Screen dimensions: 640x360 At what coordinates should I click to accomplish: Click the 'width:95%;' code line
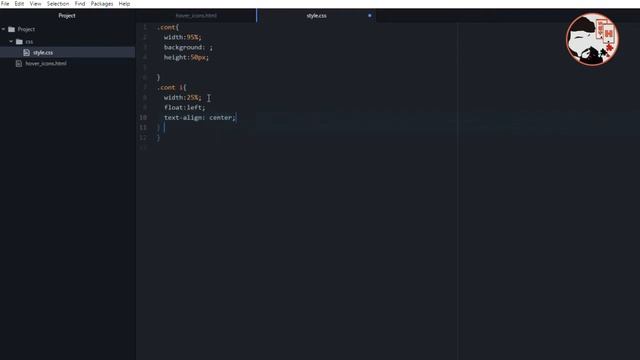pos(182,38)
